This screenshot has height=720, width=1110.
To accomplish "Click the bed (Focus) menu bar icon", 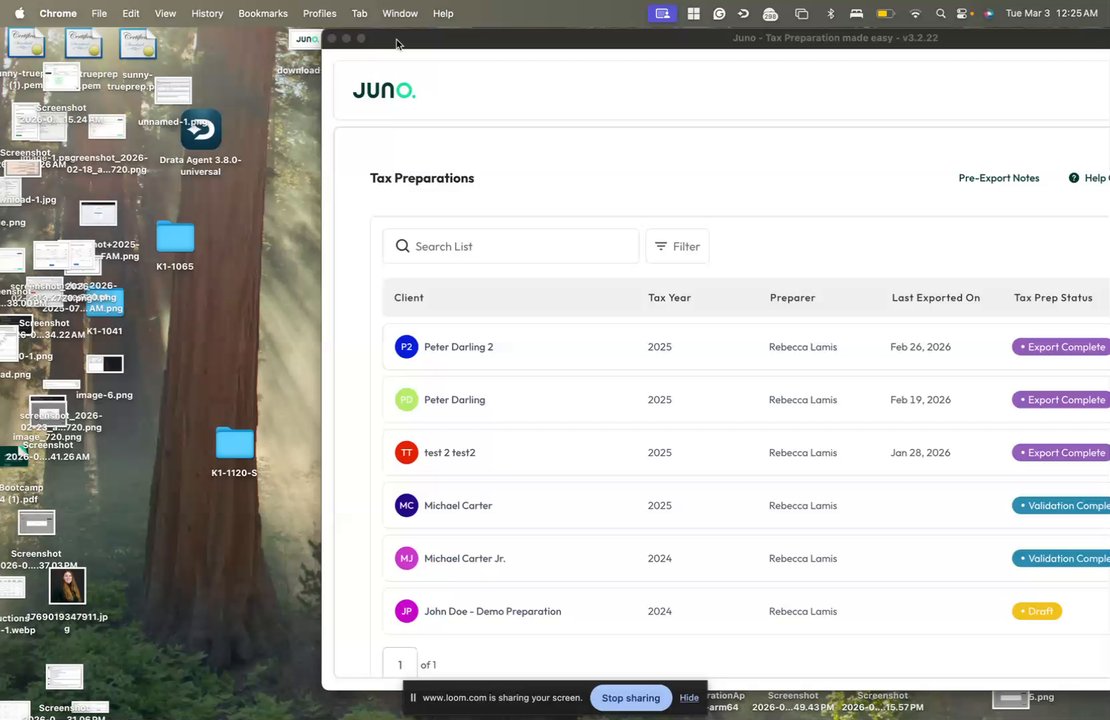I will pos(857,13).
